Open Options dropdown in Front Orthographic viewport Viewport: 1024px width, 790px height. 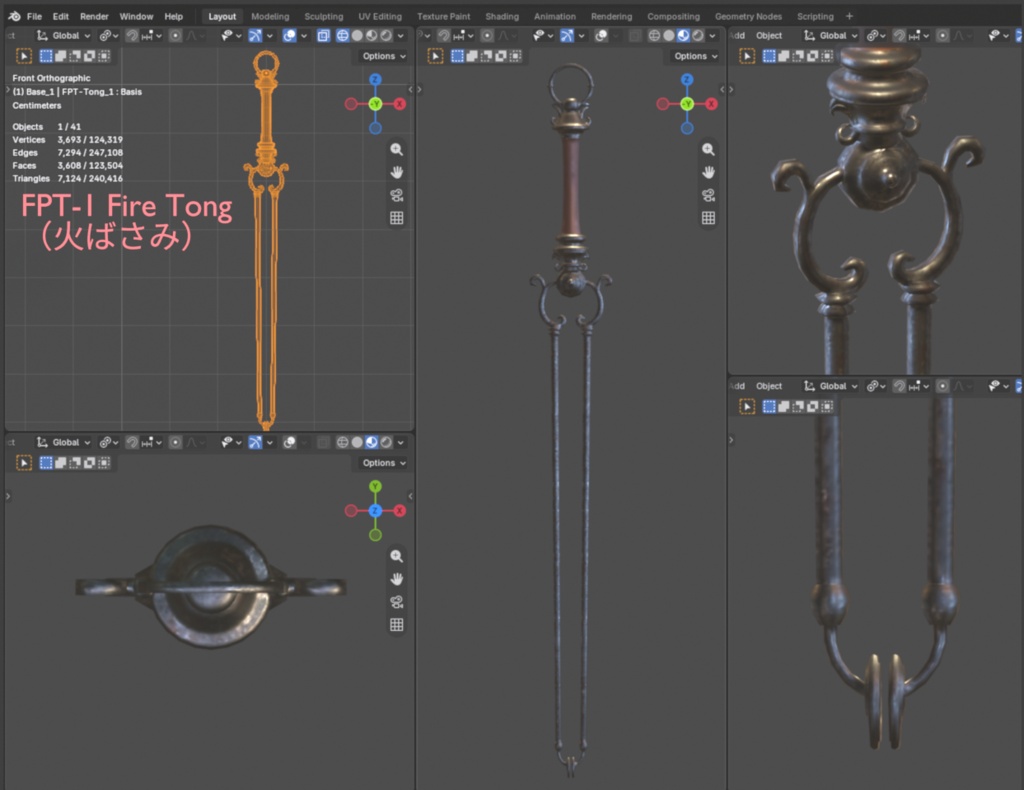[x=384, y=56]
